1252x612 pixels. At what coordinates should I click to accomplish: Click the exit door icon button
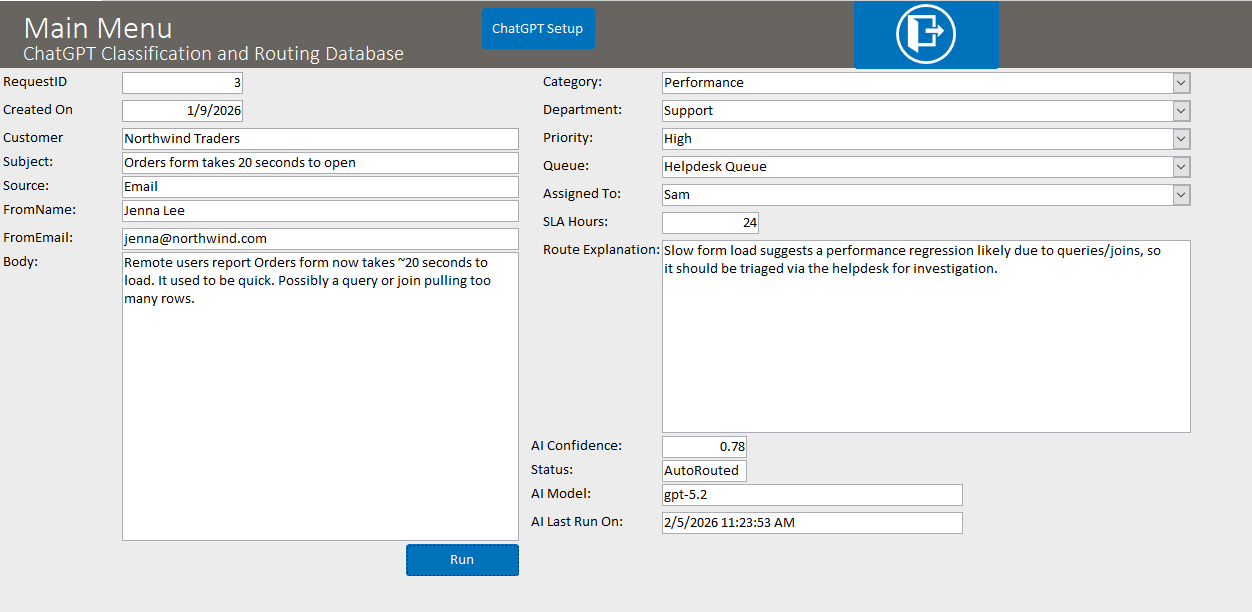click(925, 35)
